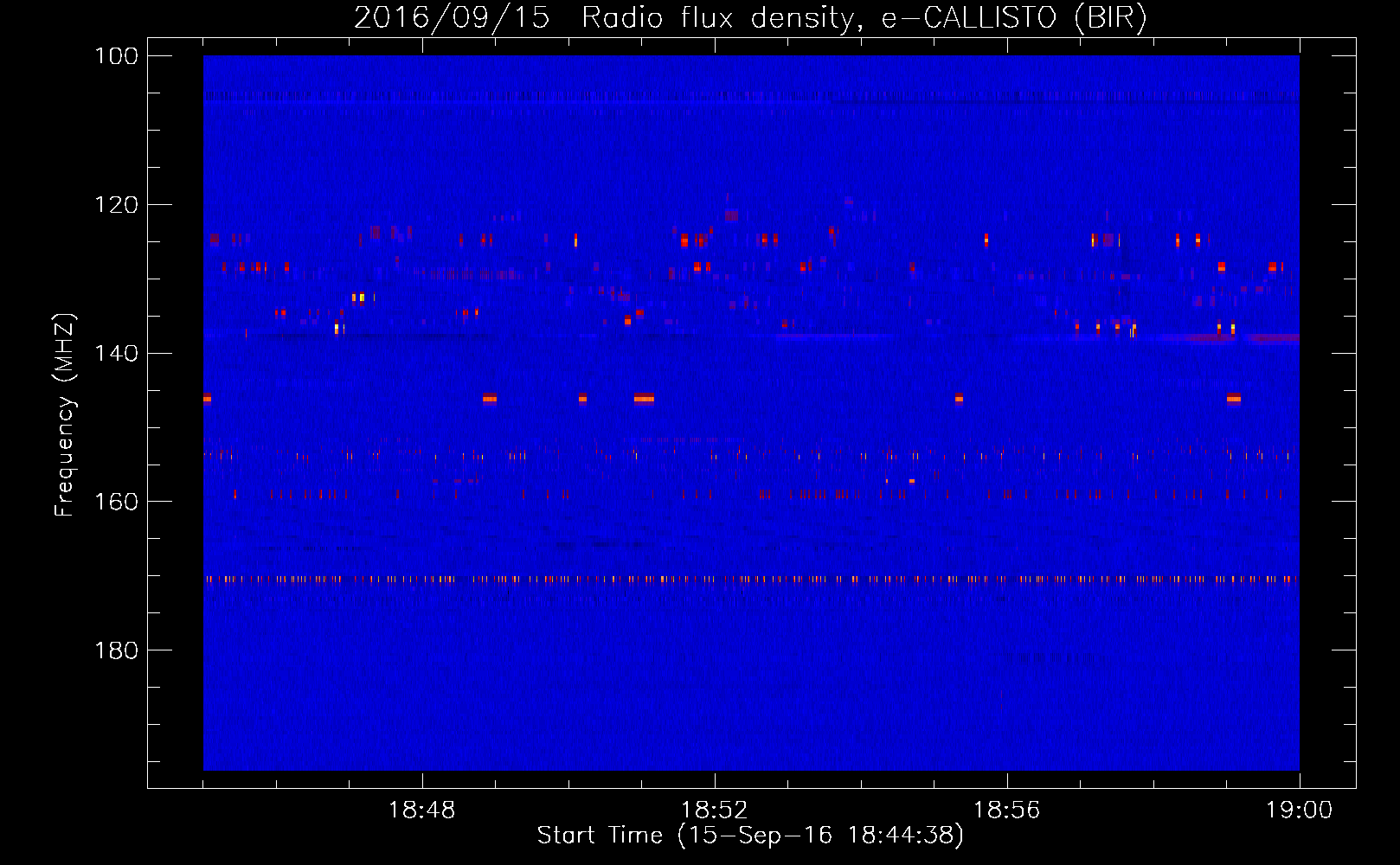The height and width of the screenshot is (865, 1400).
Task: Select the '100' frequency axis label
Action: 116,56
